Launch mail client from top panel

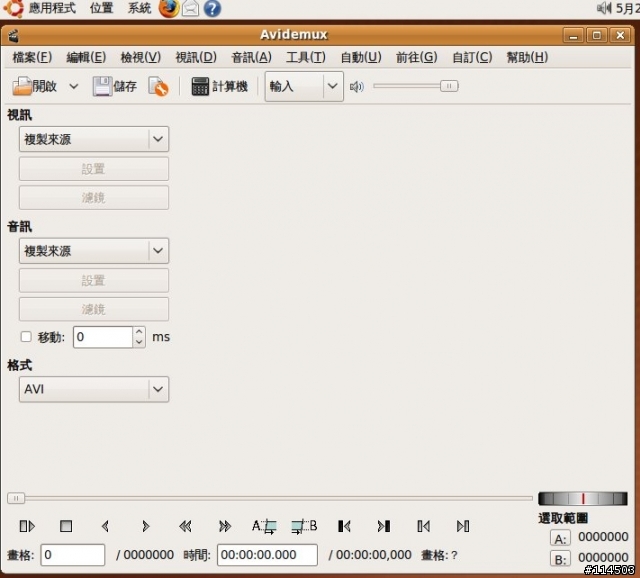point(191,8)
